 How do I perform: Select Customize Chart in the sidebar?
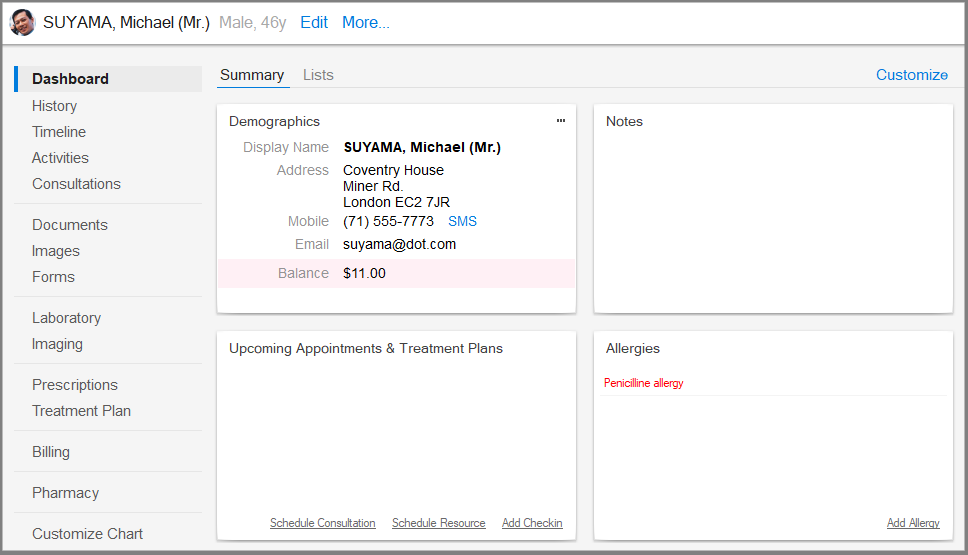pos(87,534)
